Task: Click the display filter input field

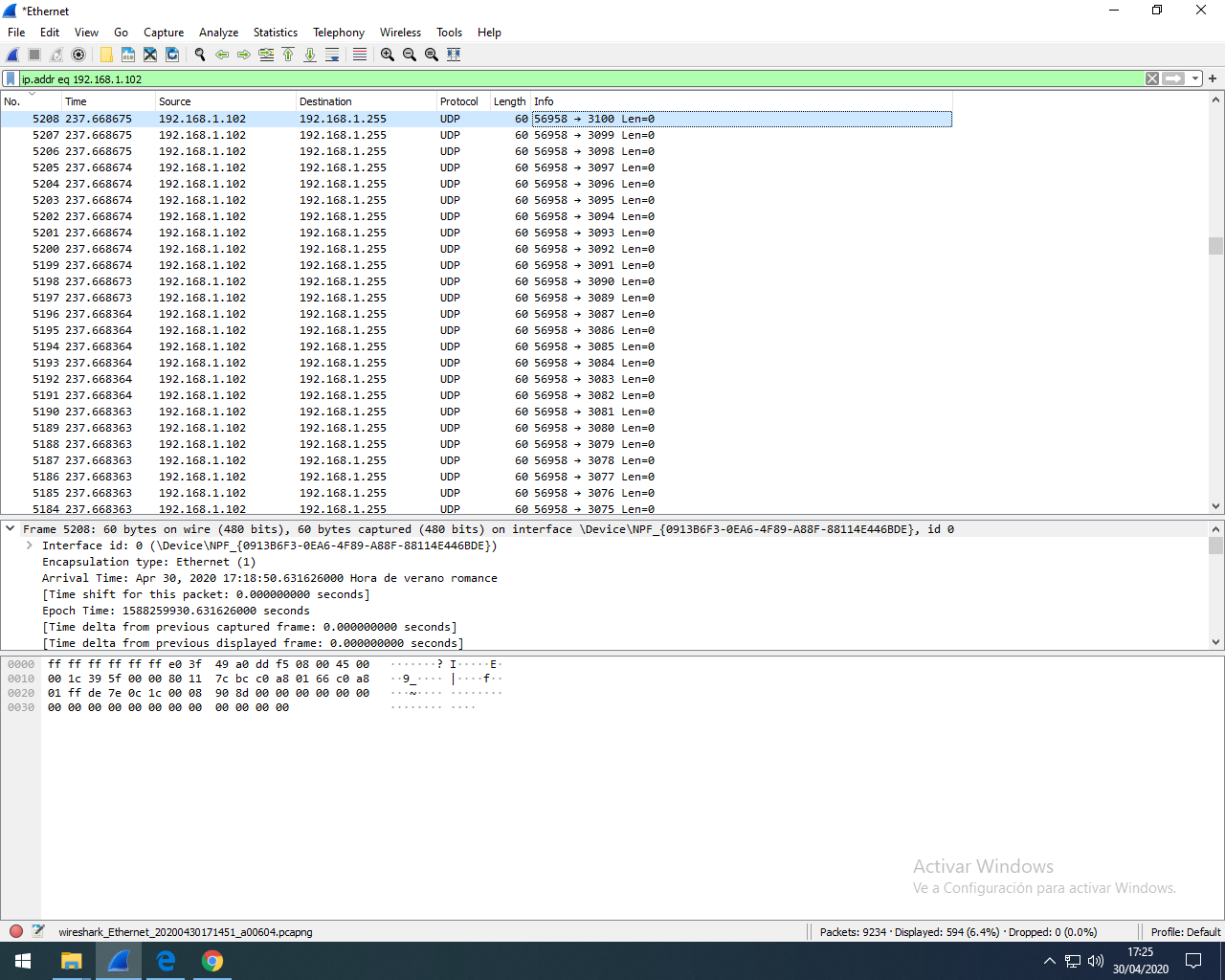Action: 581,79
